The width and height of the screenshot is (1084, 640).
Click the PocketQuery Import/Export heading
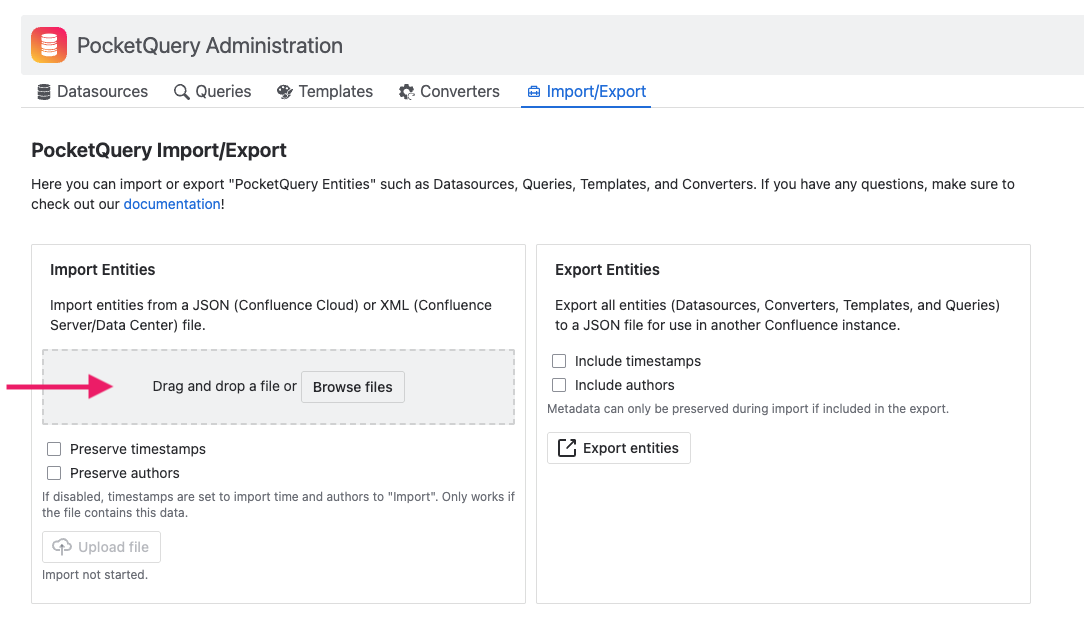coord(159,151)
